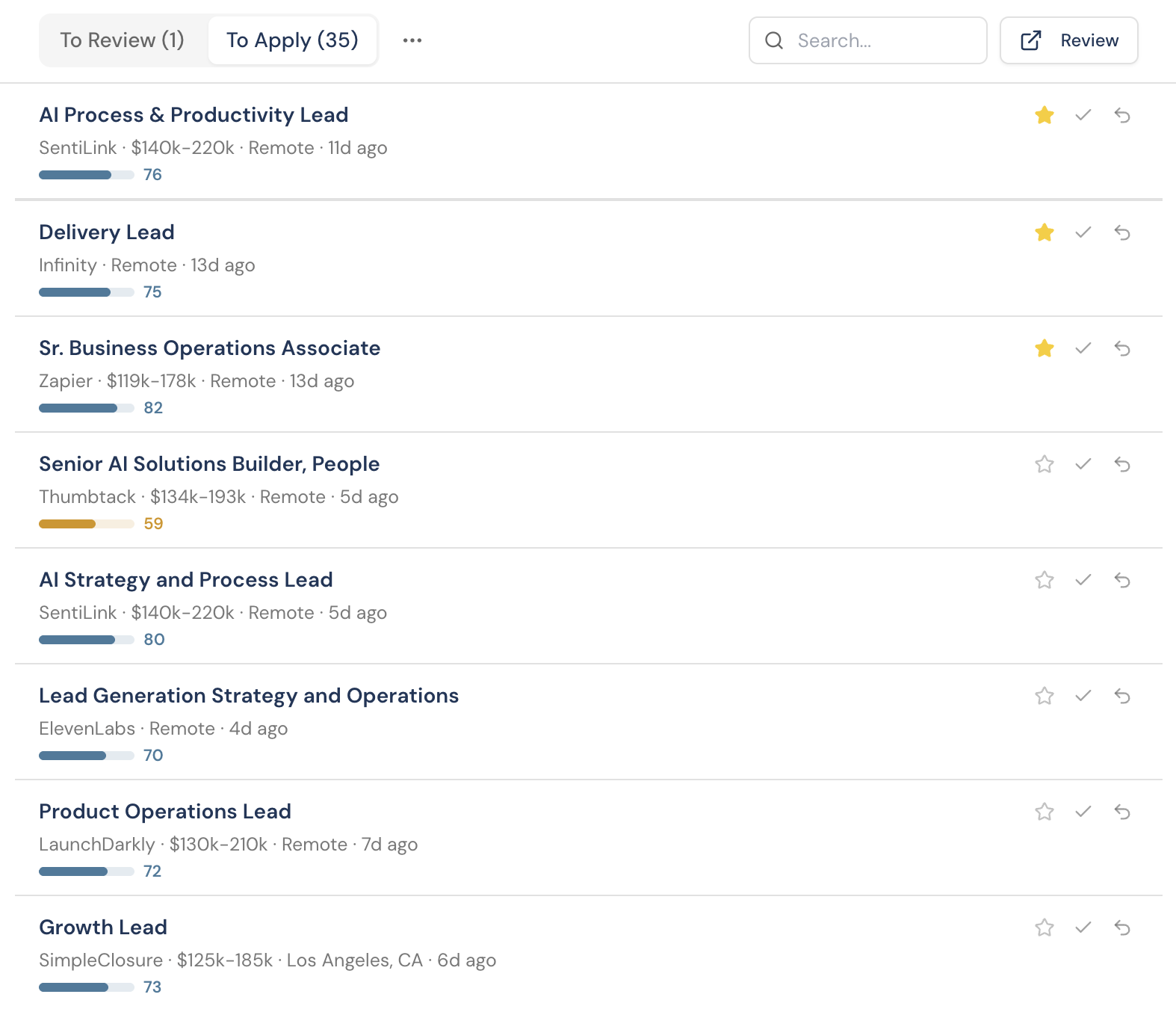The height and width of the screenshot is (1009, 1176).
Task: Click the score value 70
Action: (x=153, y=756)
